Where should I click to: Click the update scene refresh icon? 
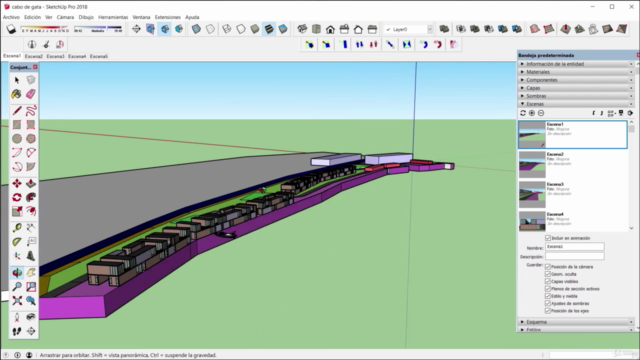tap(523, 113)
